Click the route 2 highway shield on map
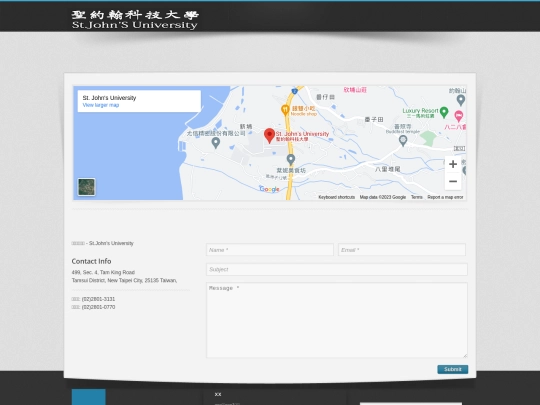This screenshot has width=540, height=405. point(294,91)
